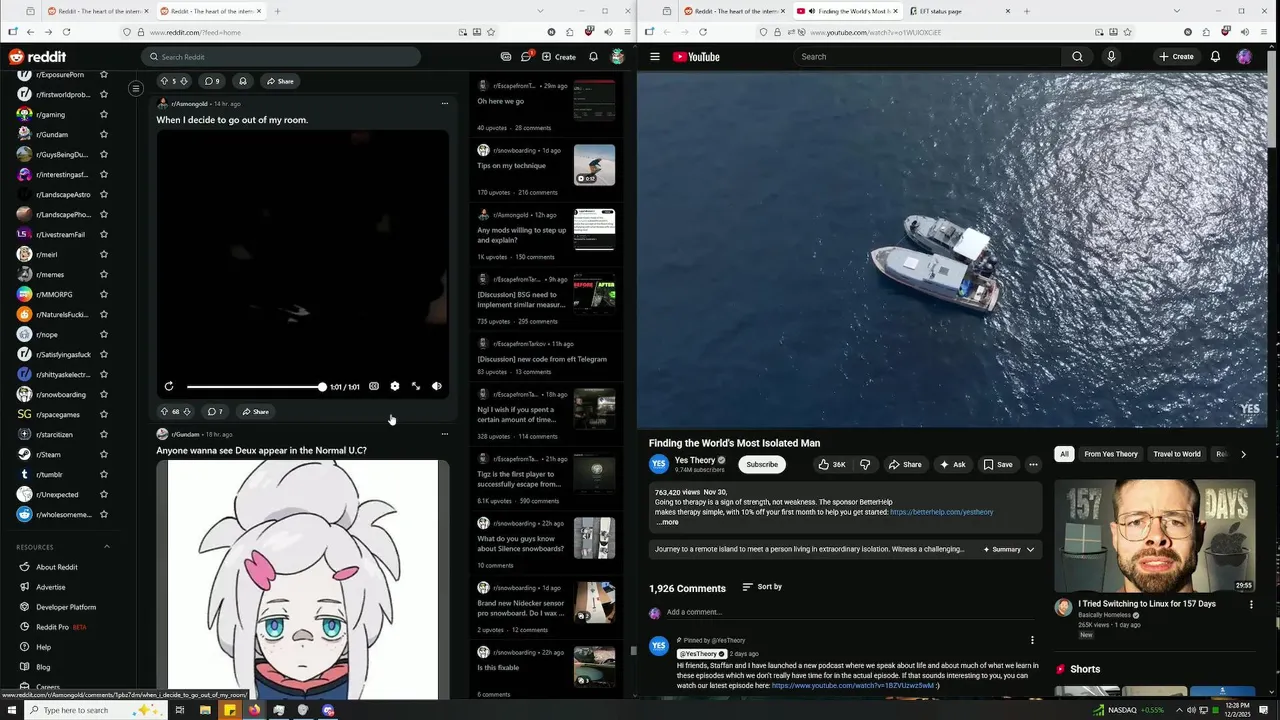Create a new Reddit post
Image resolution: width=1280 pixels, height=720 pixels.
(x=559, y=57)
